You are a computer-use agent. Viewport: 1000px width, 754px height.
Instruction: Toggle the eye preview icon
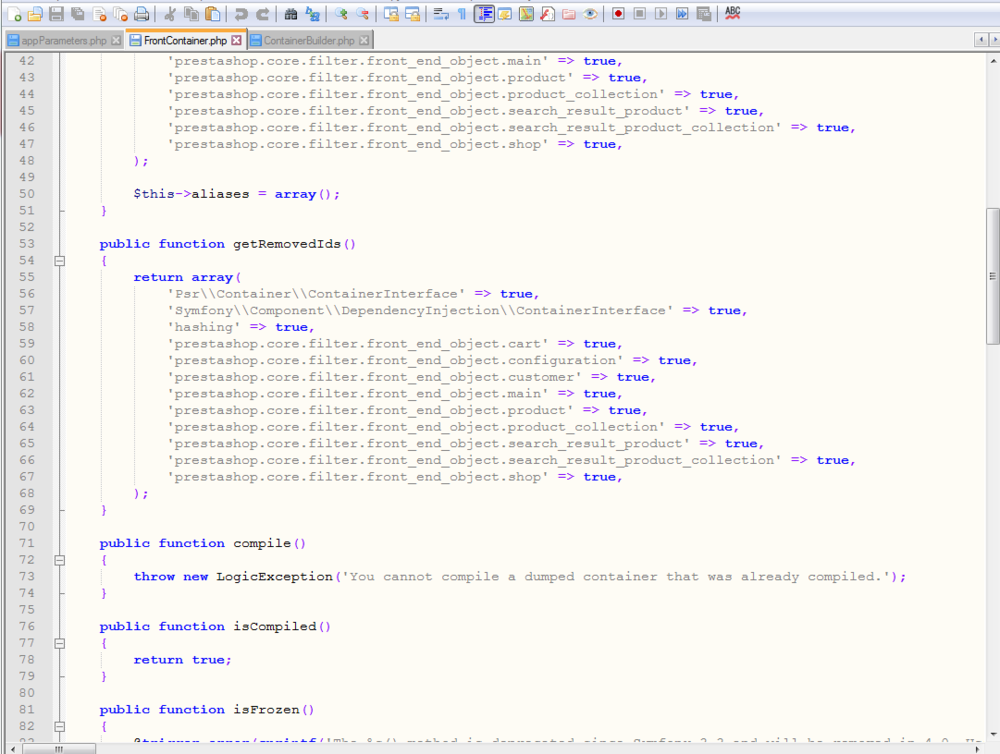tap(591, 13)
